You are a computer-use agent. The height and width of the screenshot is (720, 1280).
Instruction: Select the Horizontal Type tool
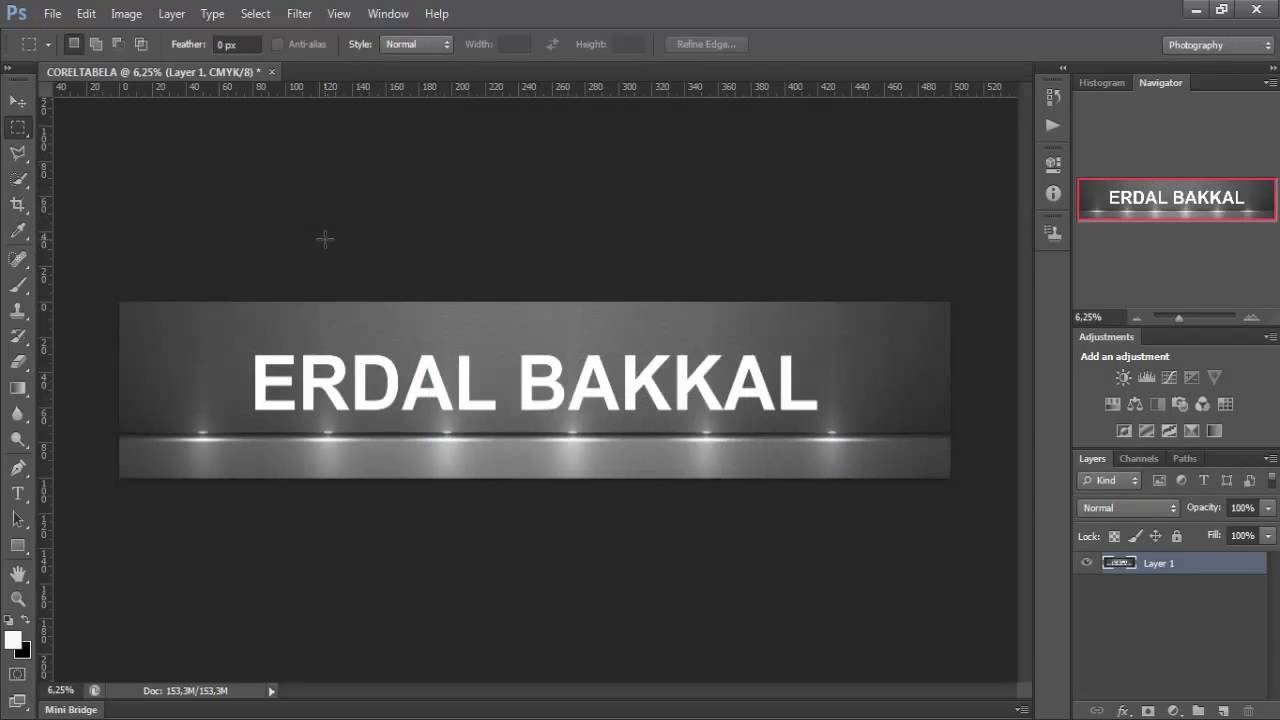coord(18,494)
